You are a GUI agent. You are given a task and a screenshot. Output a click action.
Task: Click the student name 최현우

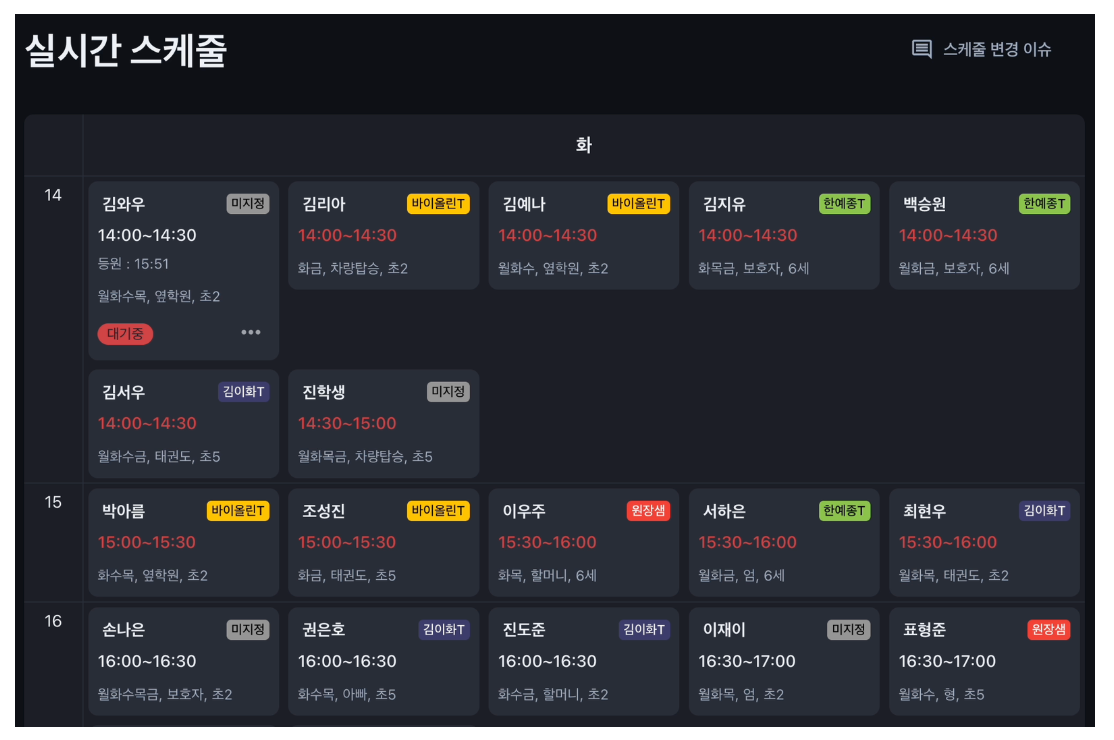(925, 511)
